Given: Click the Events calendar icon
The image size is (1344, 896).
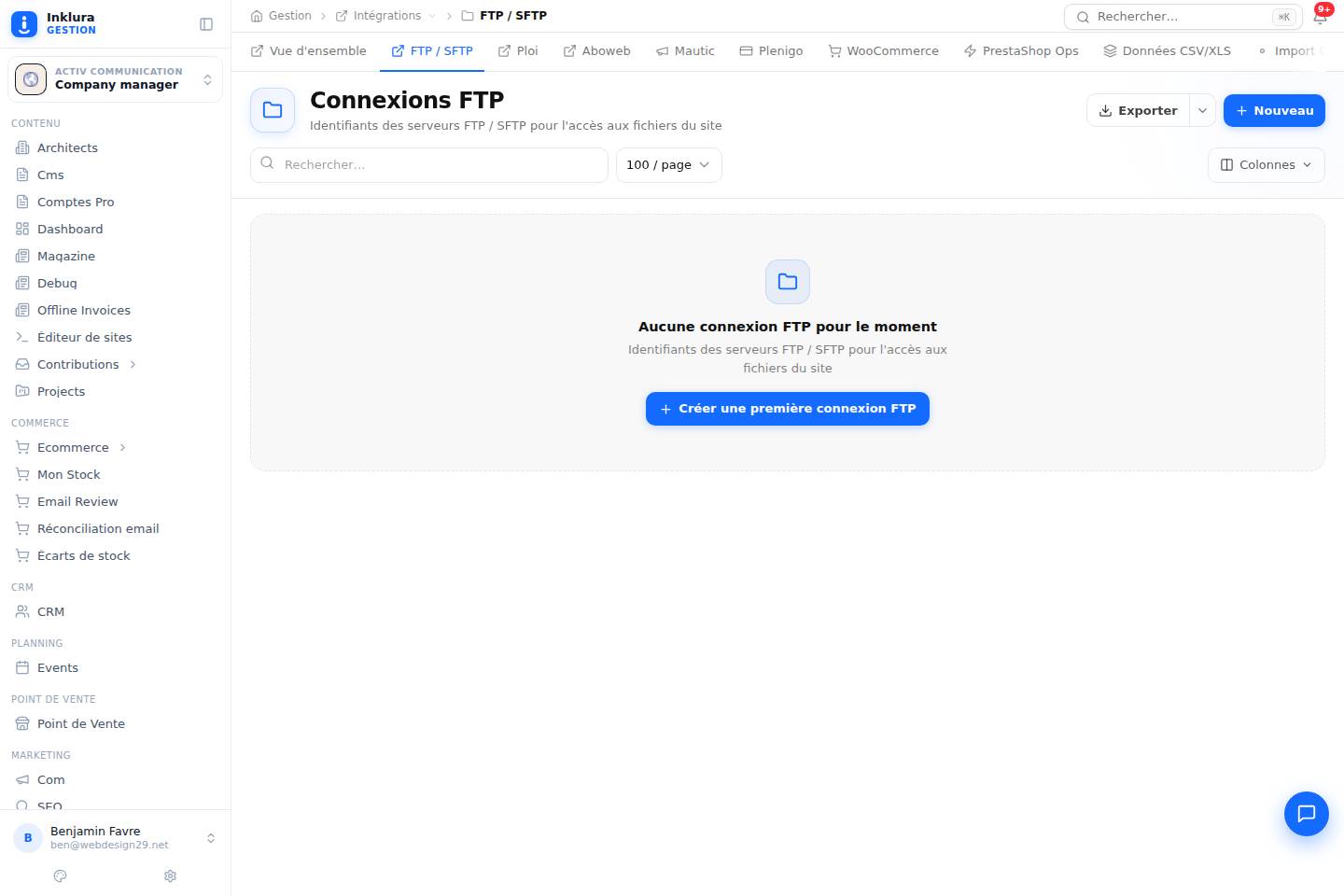Looking at the screenshot, I should pyautogui.click(x=22, y=667).
